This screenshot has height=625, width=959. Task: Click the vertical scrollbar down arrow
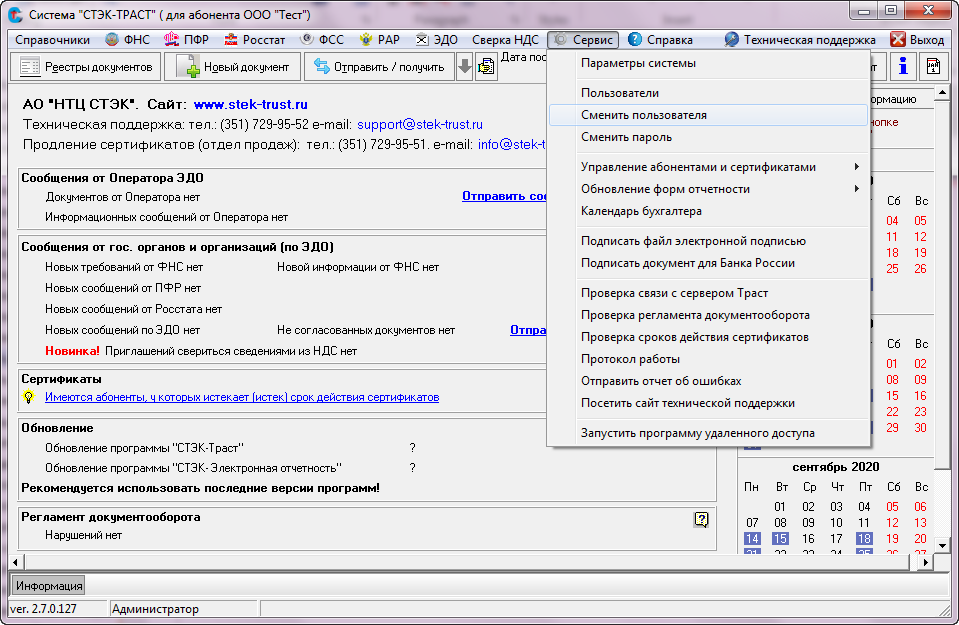[942, 546]
